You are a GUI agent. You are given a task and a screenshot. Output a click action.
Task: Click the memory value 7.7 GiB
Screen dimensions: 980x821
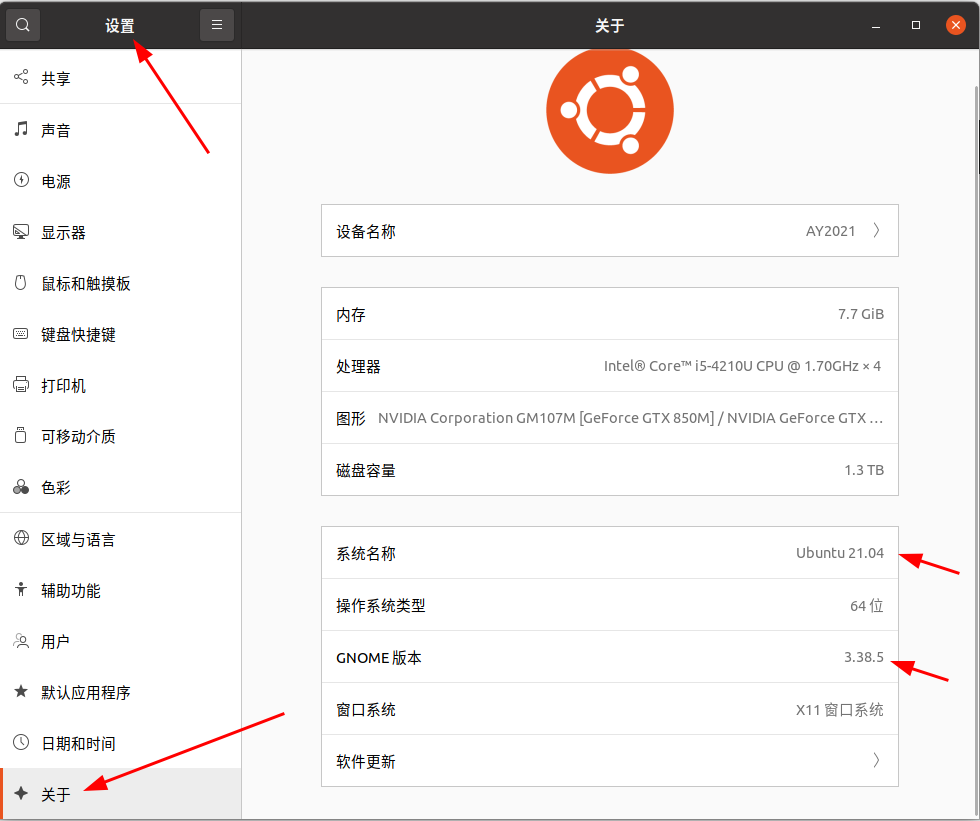pyautogui.click(x=861, y=314)
